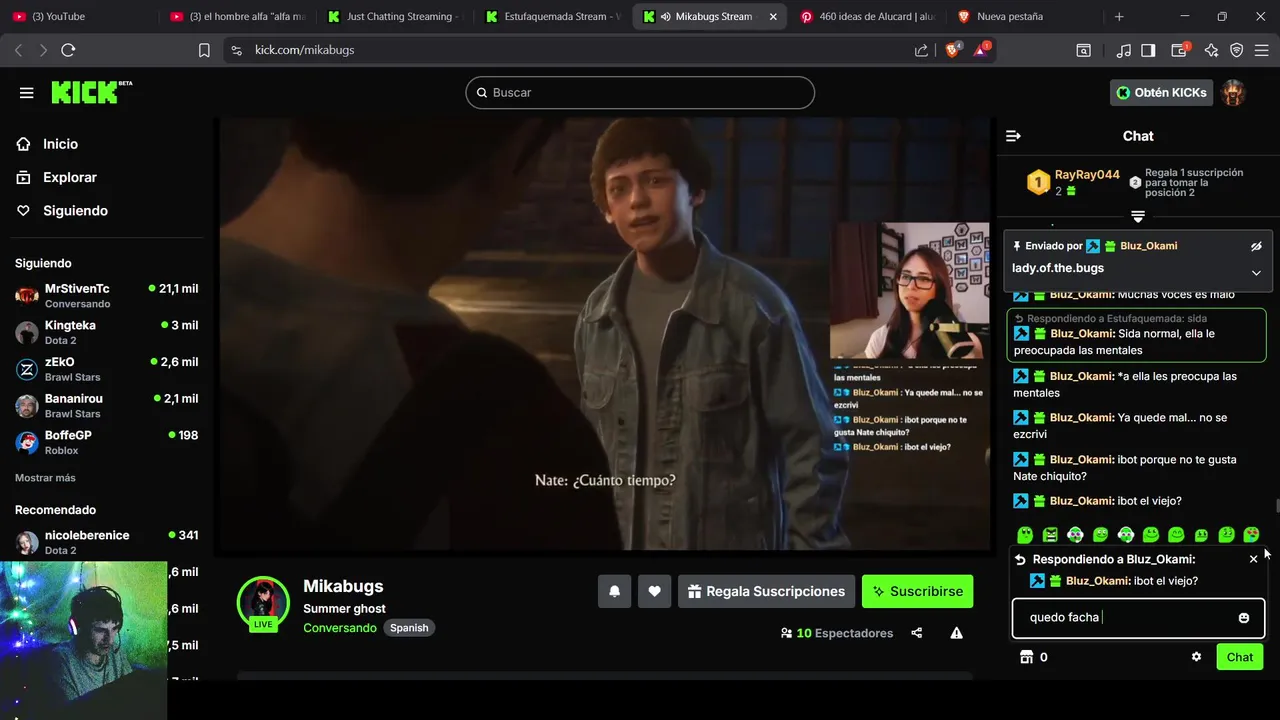Click the address bar with kick.com/mikabugs
This screenshot has height=720, width=1280.
(x=570, y=50)
